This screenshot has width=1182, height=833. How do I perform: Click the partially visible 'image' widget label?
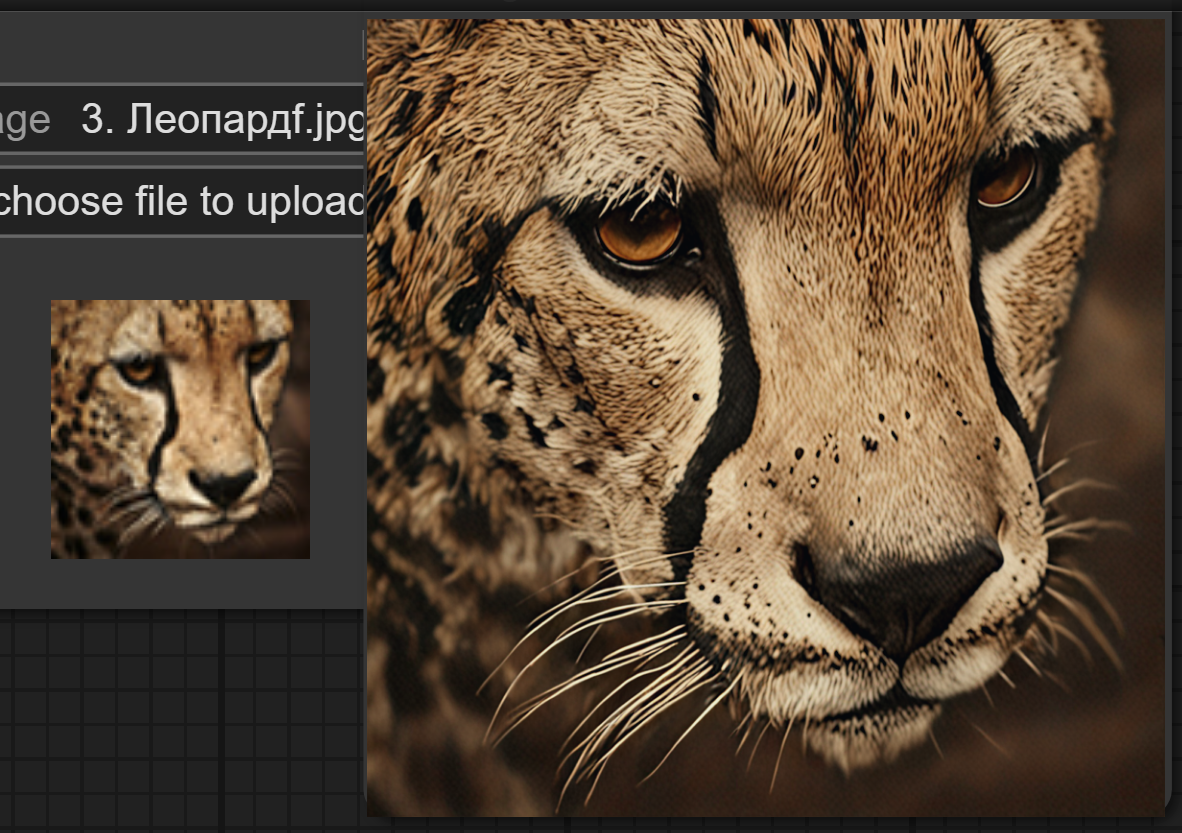pos(24,120)
